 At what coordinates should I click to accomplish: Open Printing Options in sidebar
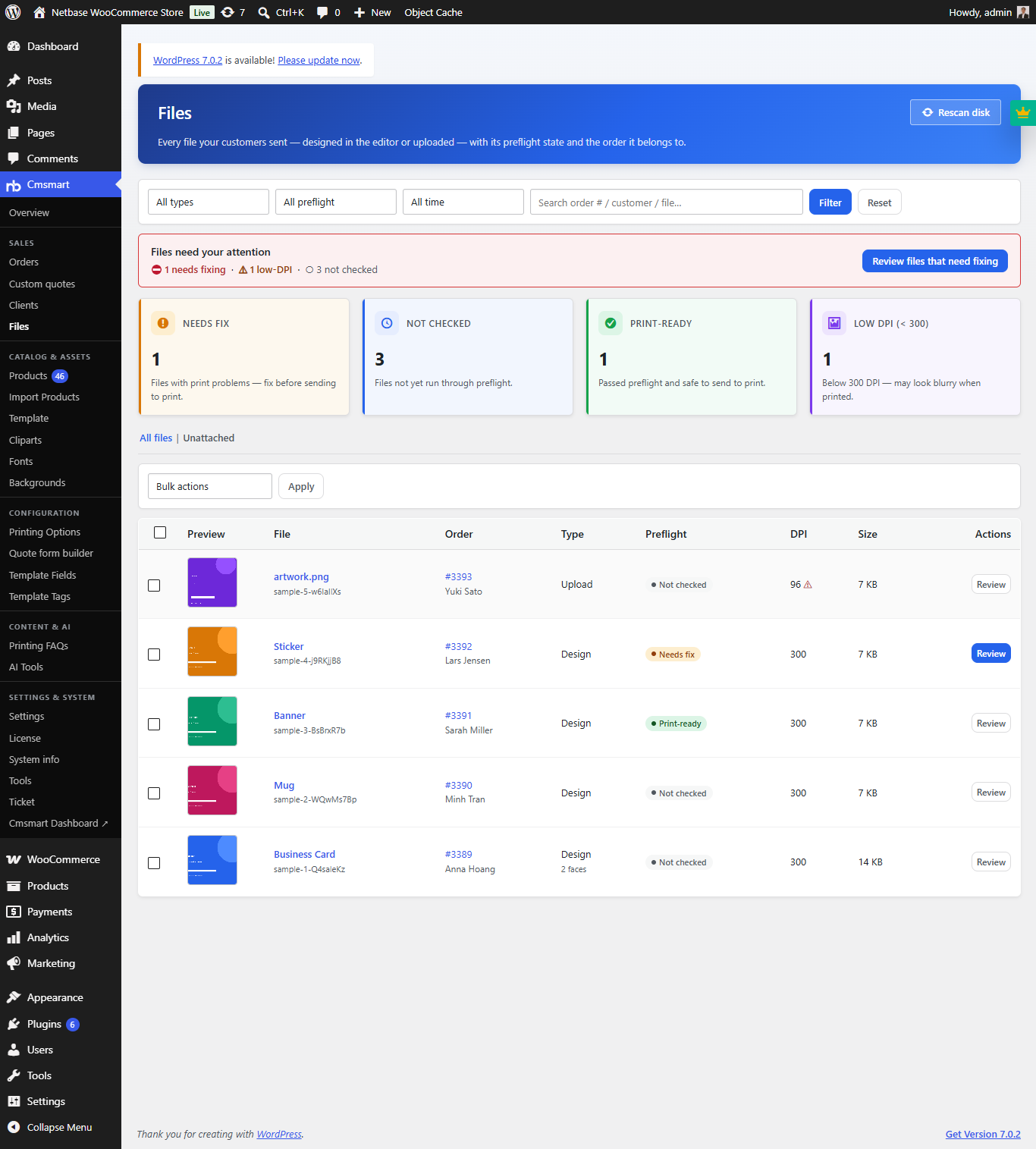tap(45, 532)
